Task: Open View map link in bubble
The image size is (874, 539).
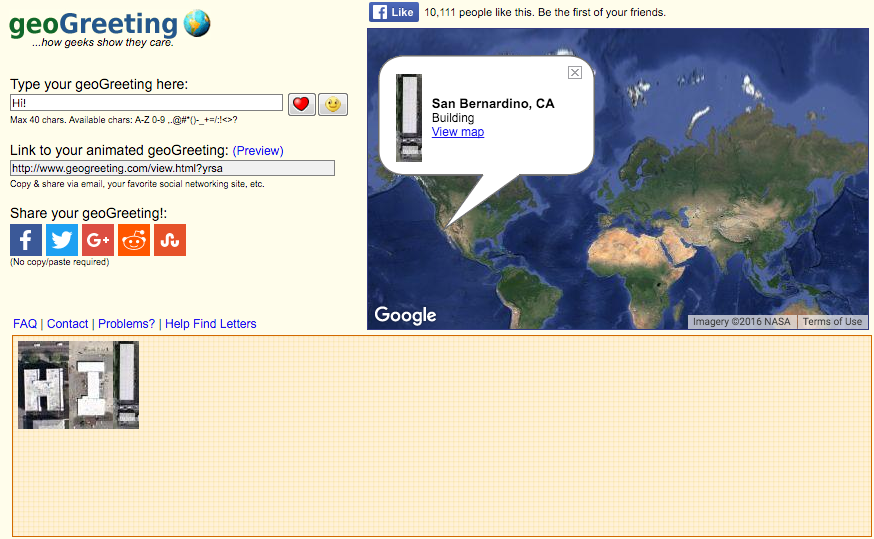Action: coord(458,132)
